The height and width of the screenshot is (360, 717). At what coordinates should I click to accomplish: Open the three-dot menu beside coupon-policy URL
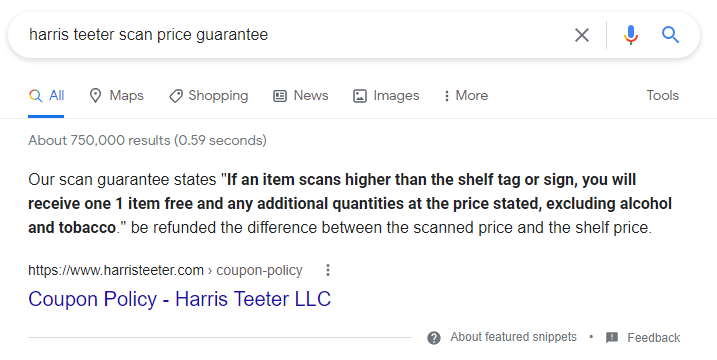327,270
